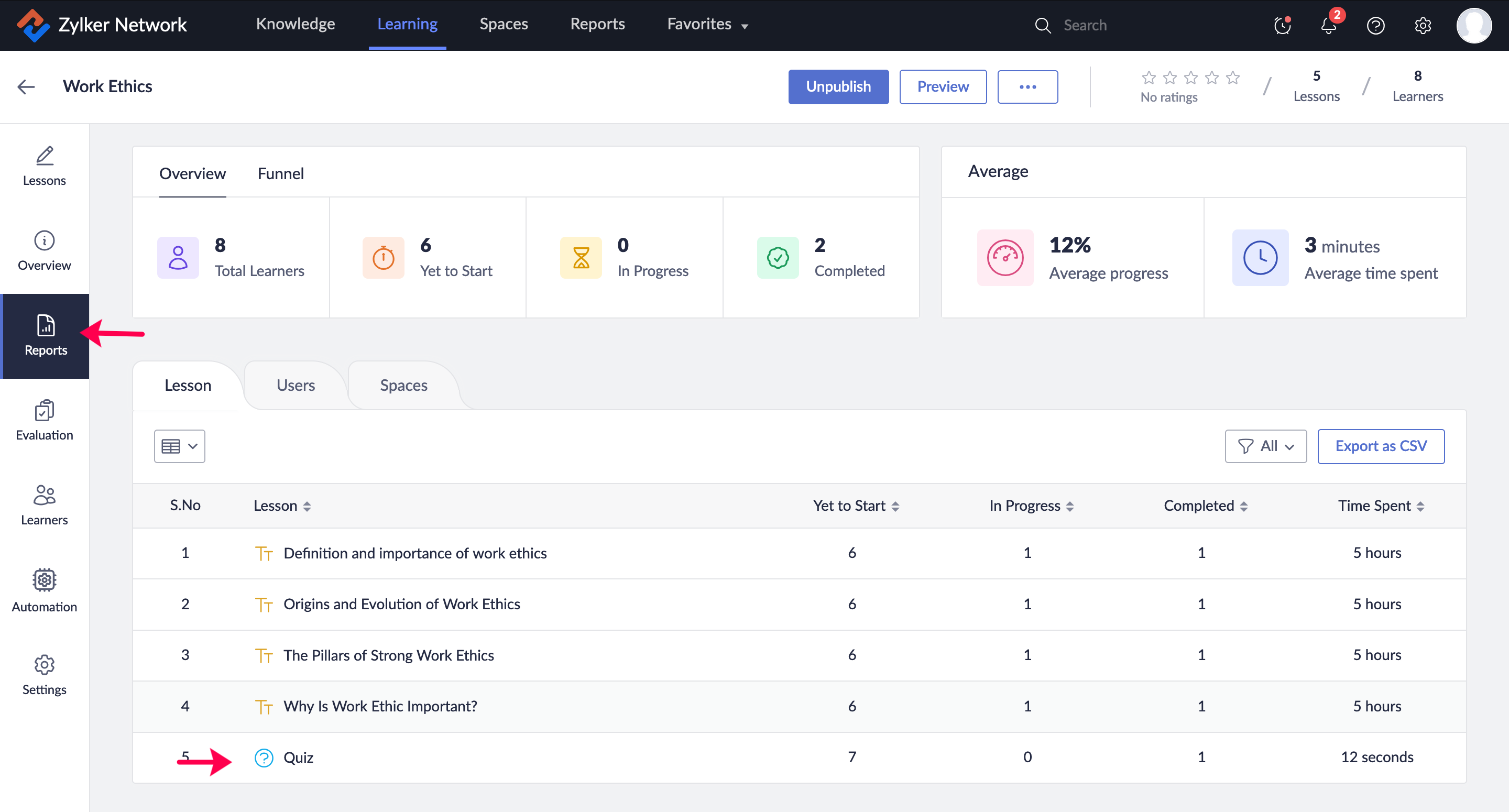Go to the Learners sidebar section
The height and width of the screenshot is (812, 1509).
pyautogui.click(x=45, y=505)
